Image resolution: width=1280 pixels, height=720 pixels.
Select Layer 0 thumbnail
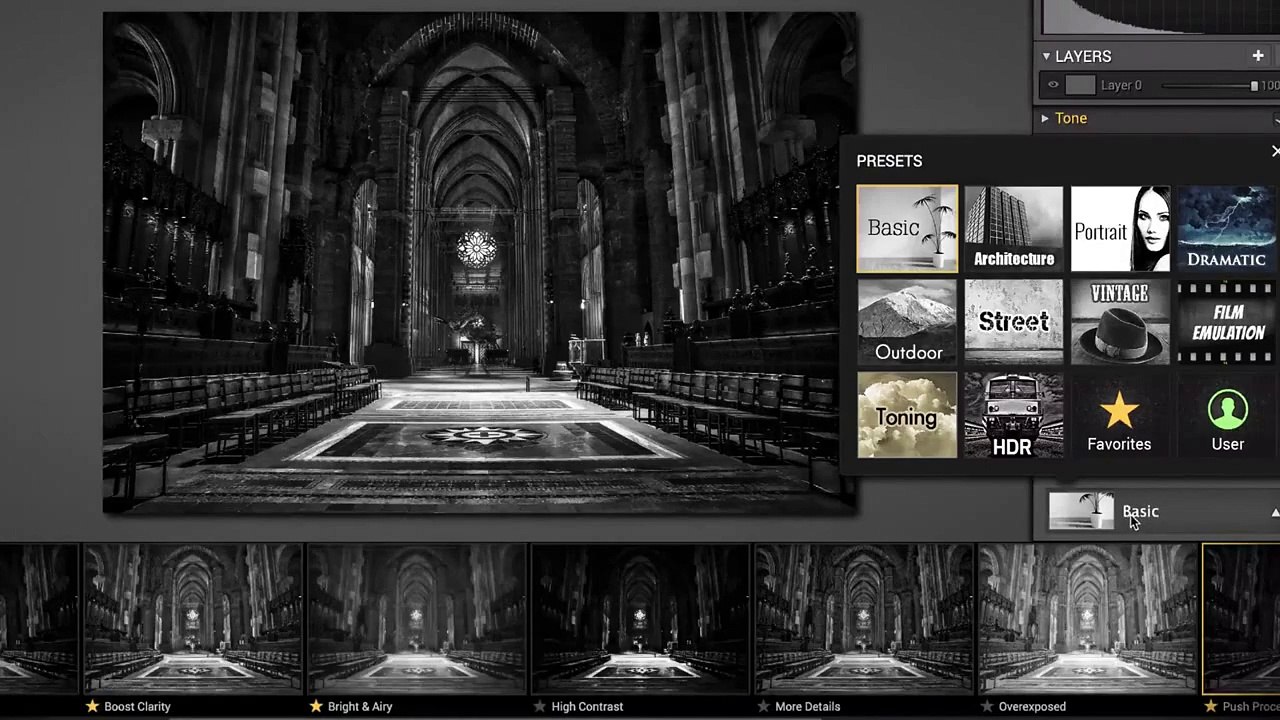click(x=1080, y=85)
